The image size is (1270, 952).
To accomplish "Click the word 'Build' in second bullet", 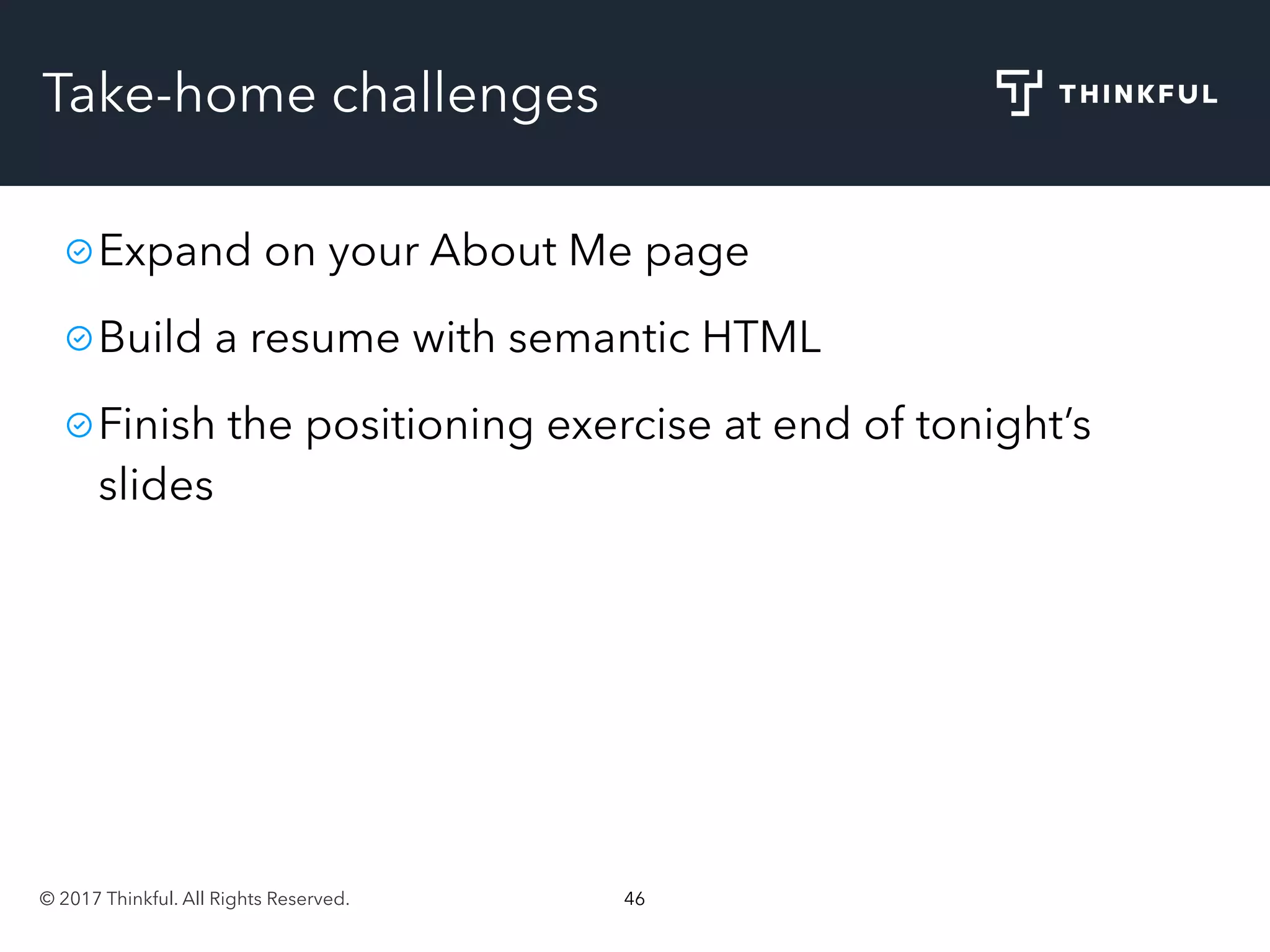I will (x=151, y=337).
